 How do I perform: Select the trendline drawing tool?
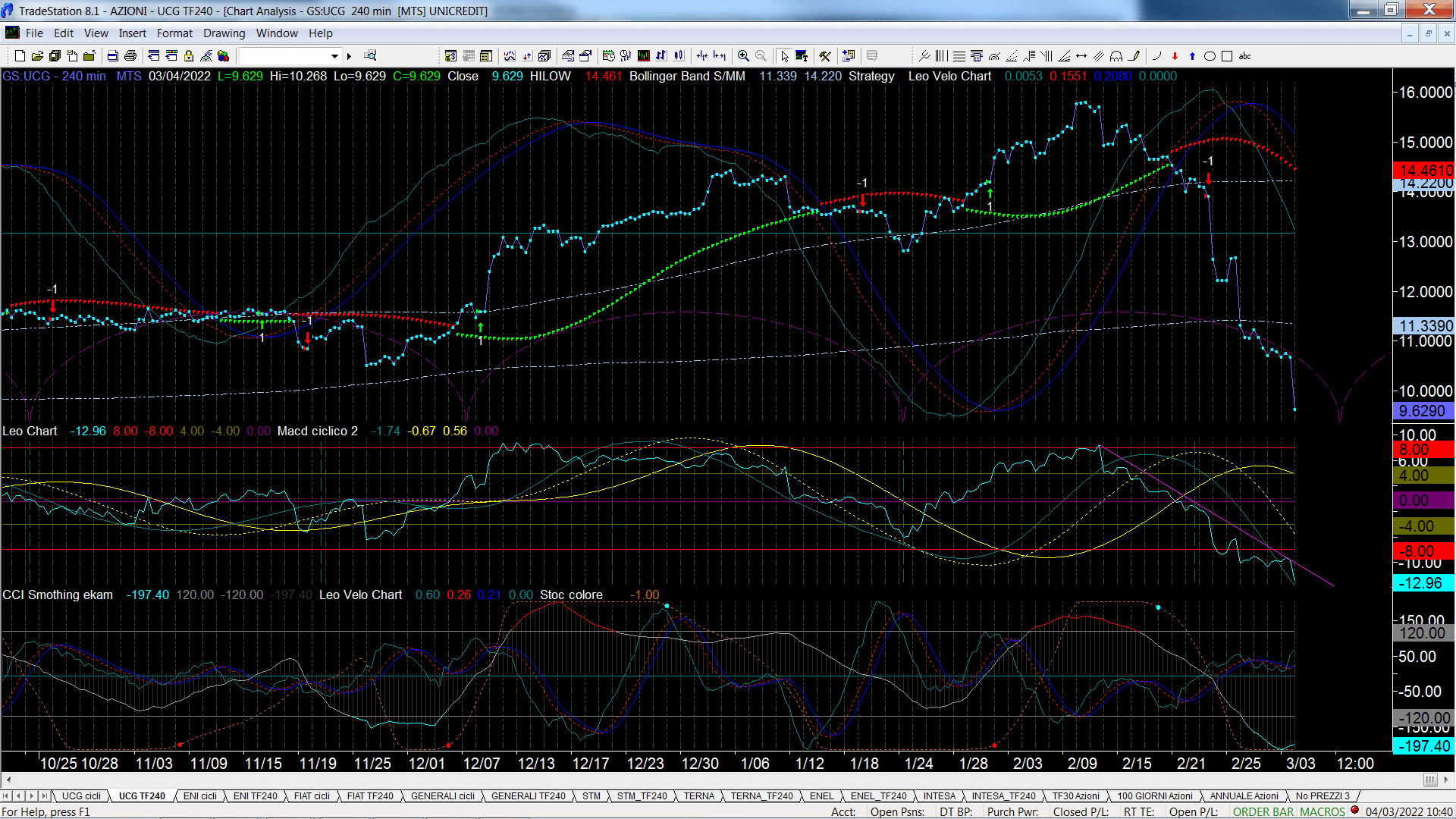[x=924, y=55]
